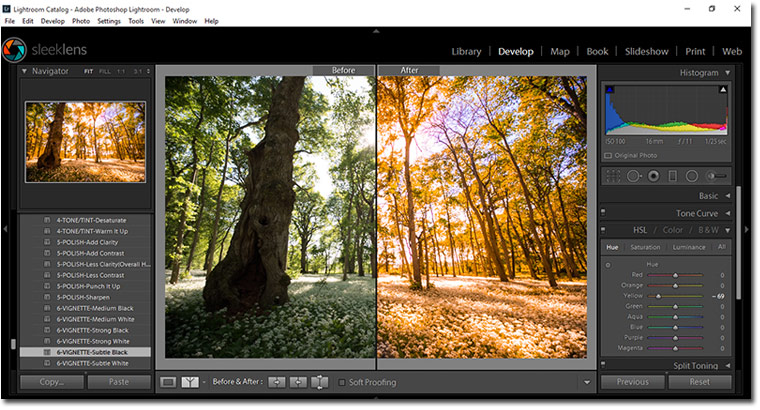Select the Crop Overlay tool

[x=613, y=176]
